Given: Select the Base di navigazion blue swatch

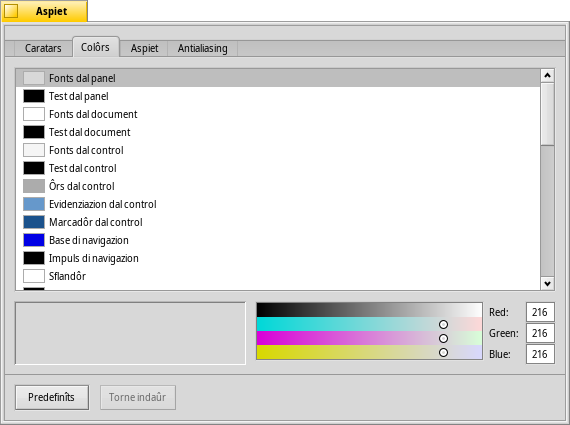Looking at the screenshot, I should [34, 240].
